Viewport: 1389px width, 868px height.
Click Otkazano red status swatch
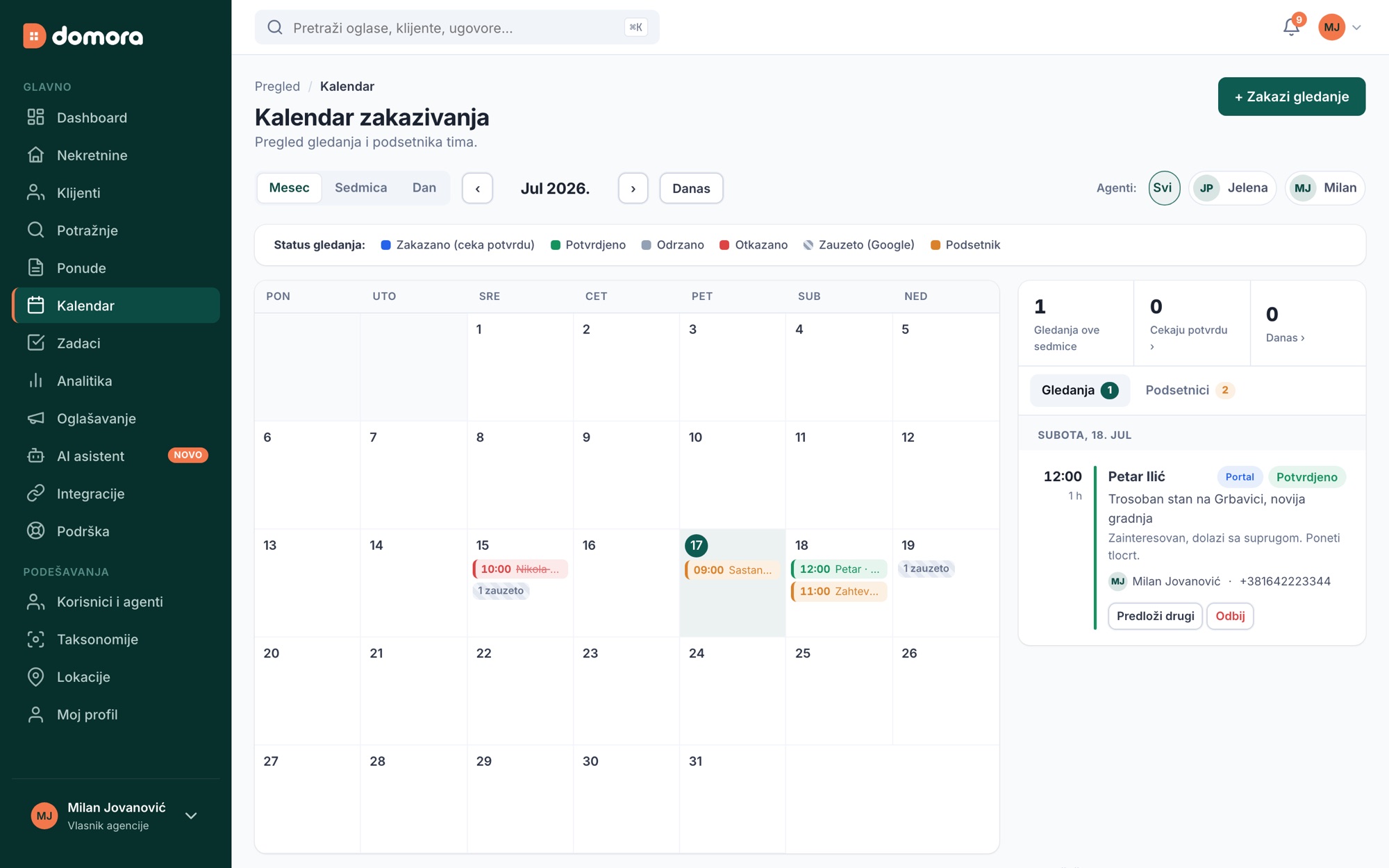tap(724, 245)
